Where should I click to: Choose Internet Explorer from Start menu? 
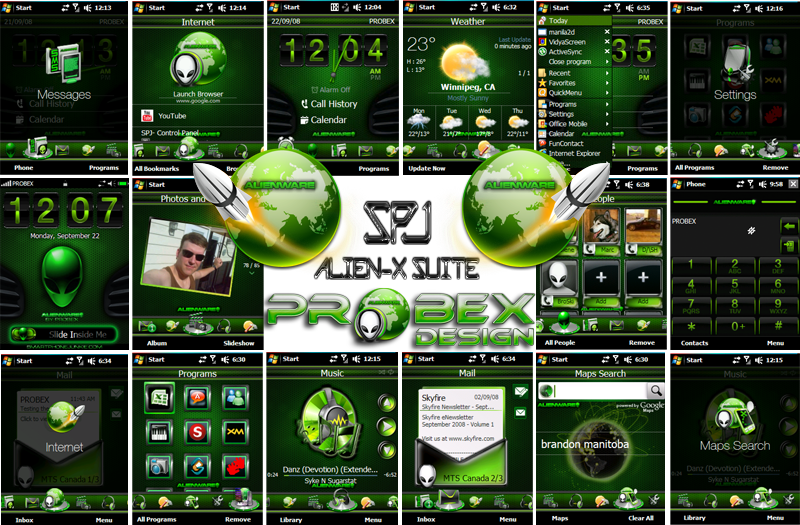click(x=574, y=153)
